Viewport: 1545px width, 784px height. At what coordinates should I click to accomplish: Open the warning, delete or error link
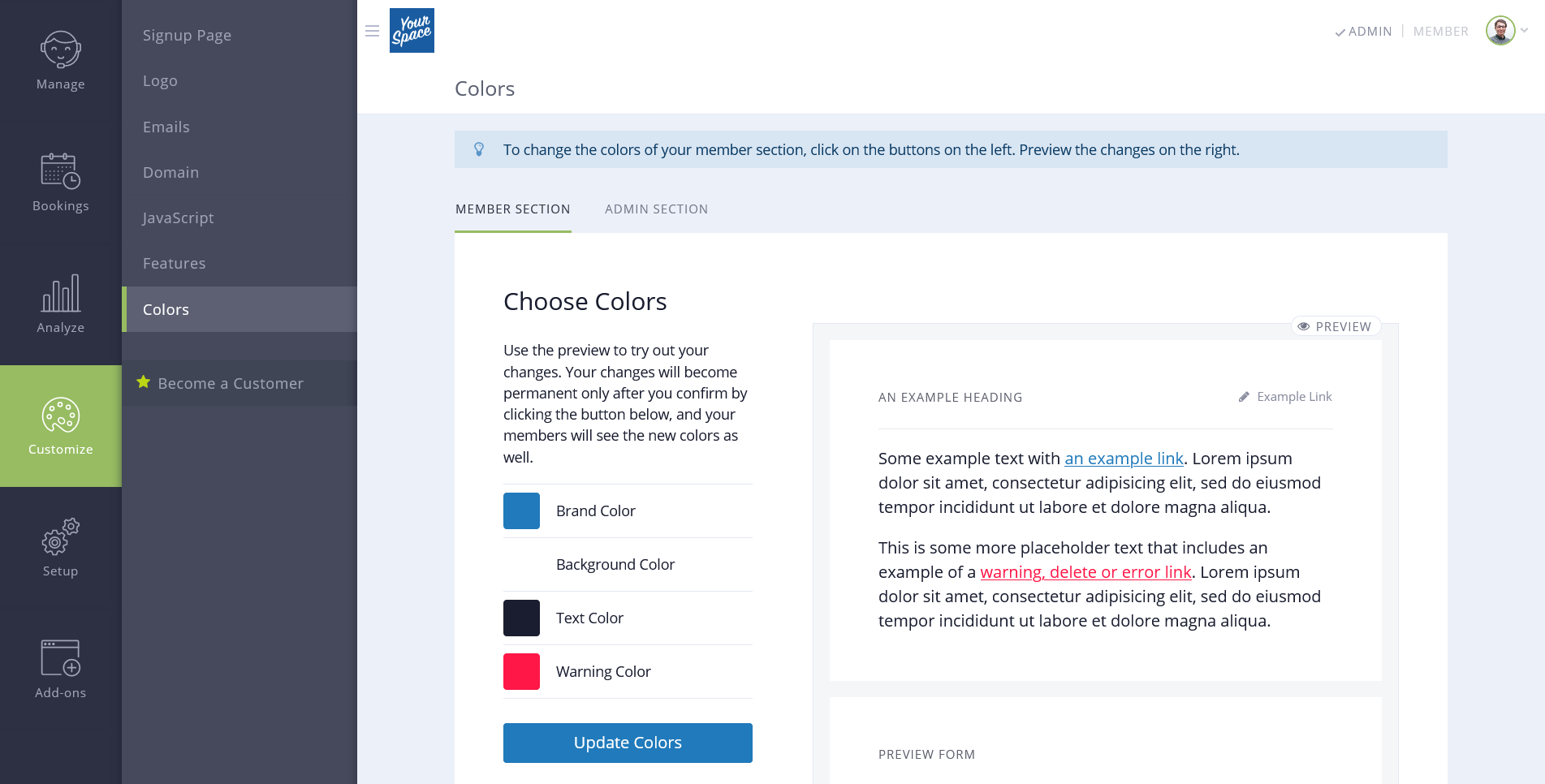click(1086, 572)
